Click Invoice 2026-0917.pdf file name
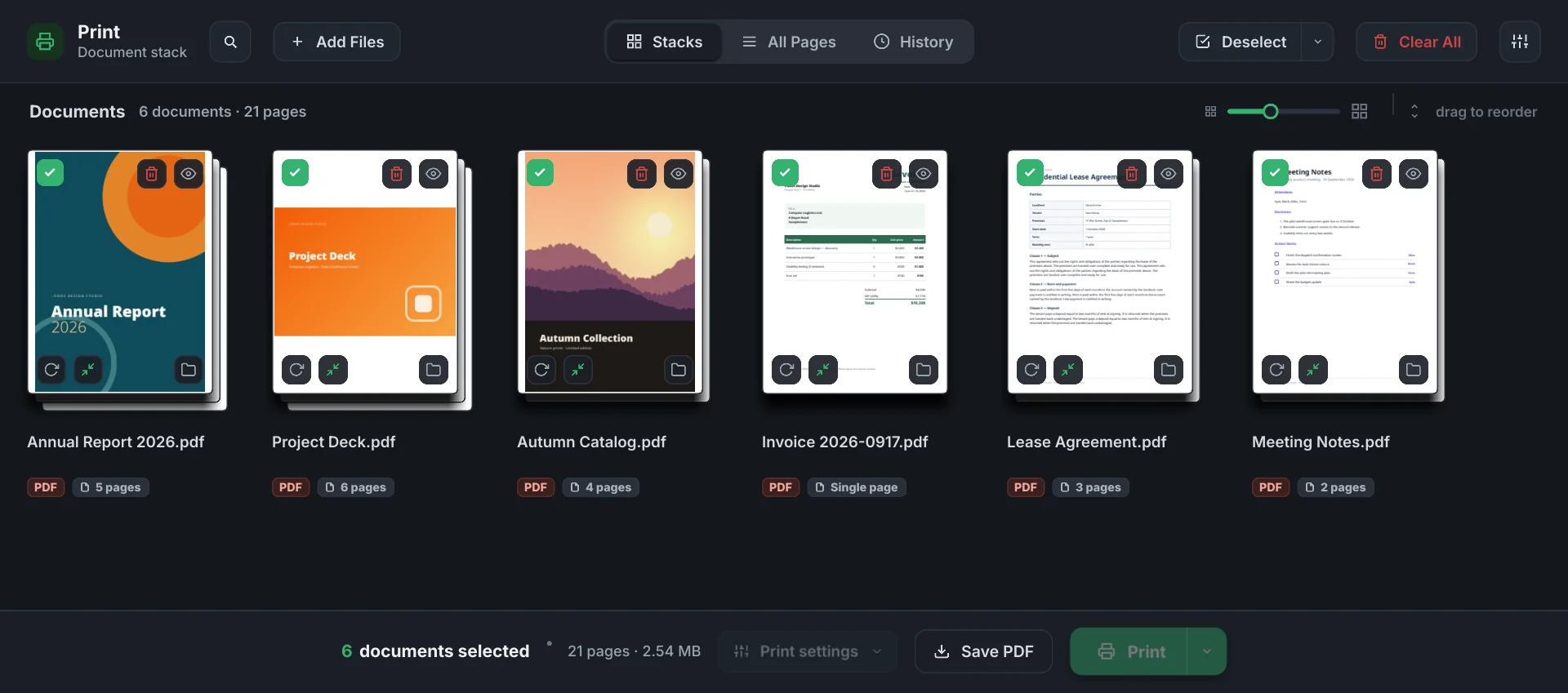 point(844,442)
